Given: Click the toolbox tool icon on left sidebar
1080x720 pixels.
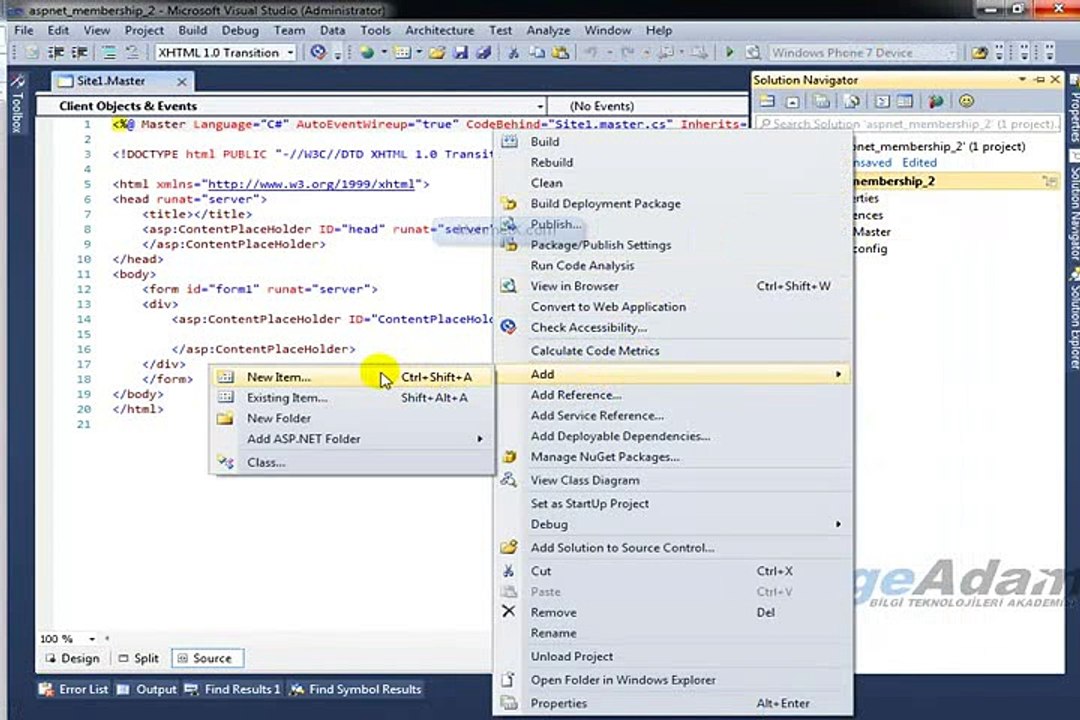Looking at the screenshot, I should pyautogui.click(x=17, y=81).
